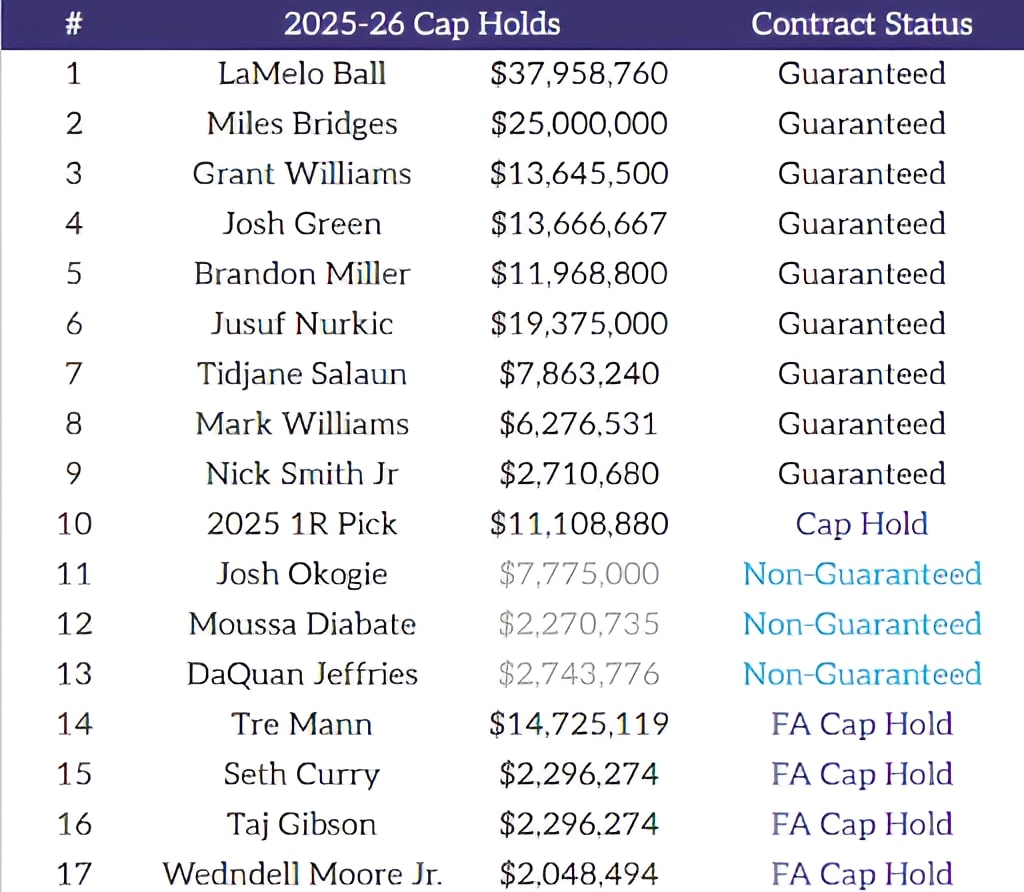1024x892 pixels.
Task: Select Miles Bridges in the table
Action: (302, 123)
